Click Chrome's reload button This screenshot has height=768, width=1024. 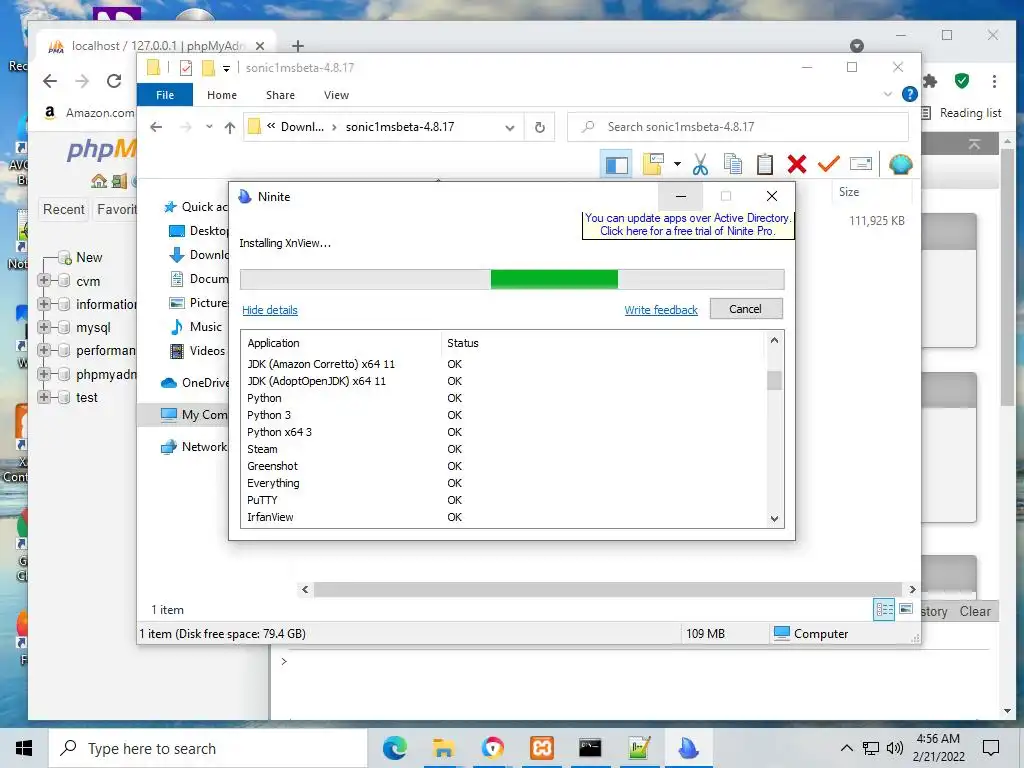pyautogui.click(x=114, y=81)
